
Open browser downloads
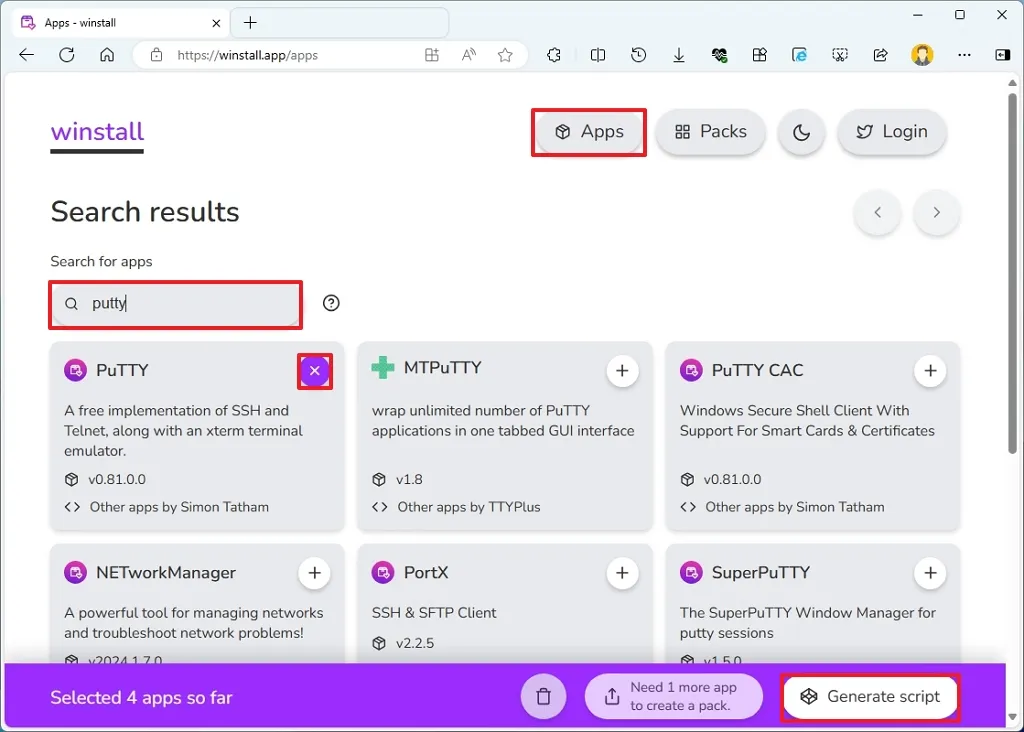point(679,56)
